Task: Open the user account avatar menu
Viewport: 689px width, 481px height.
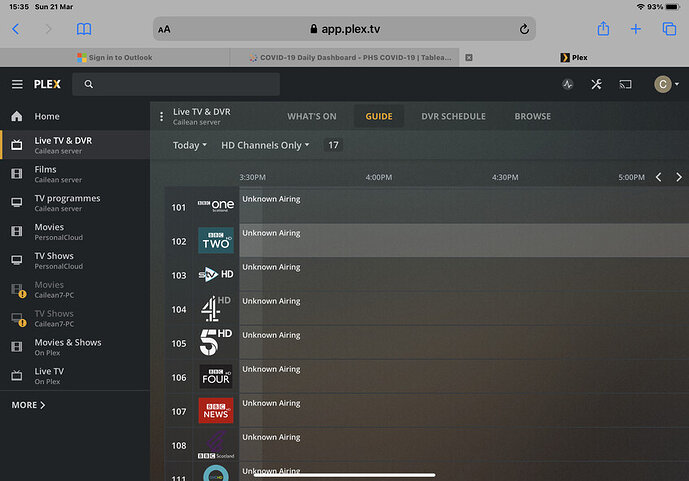Action: click(666, 84)
